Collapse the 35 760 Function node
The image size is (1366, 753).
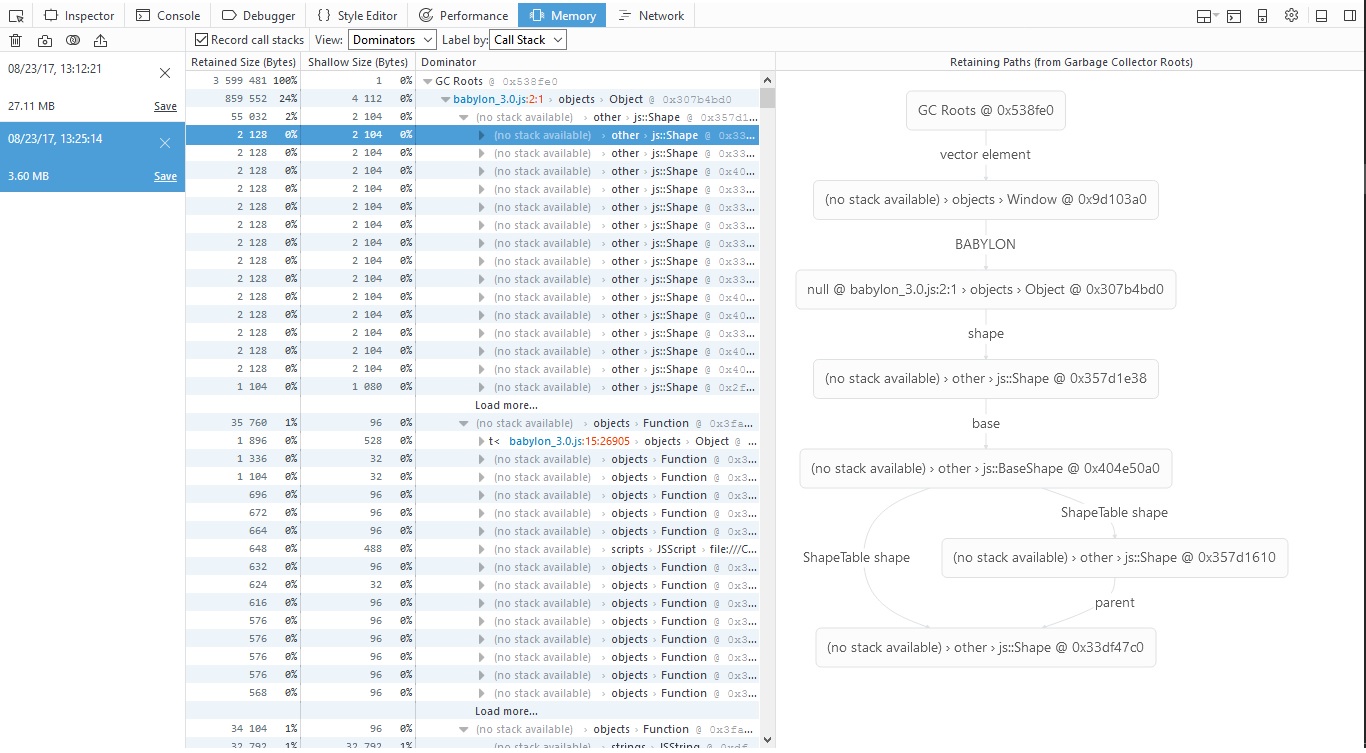click(x=463, y=423)
